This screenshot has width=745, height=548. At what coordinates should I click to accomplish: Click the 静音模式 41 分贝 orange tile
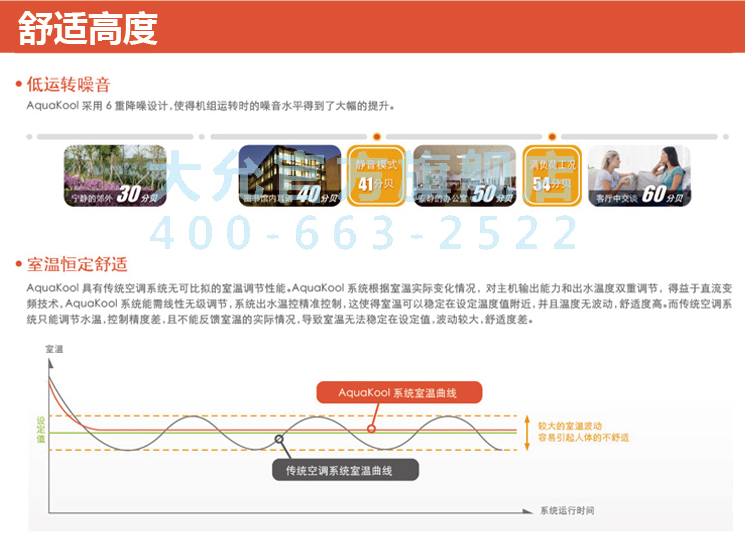377,176
